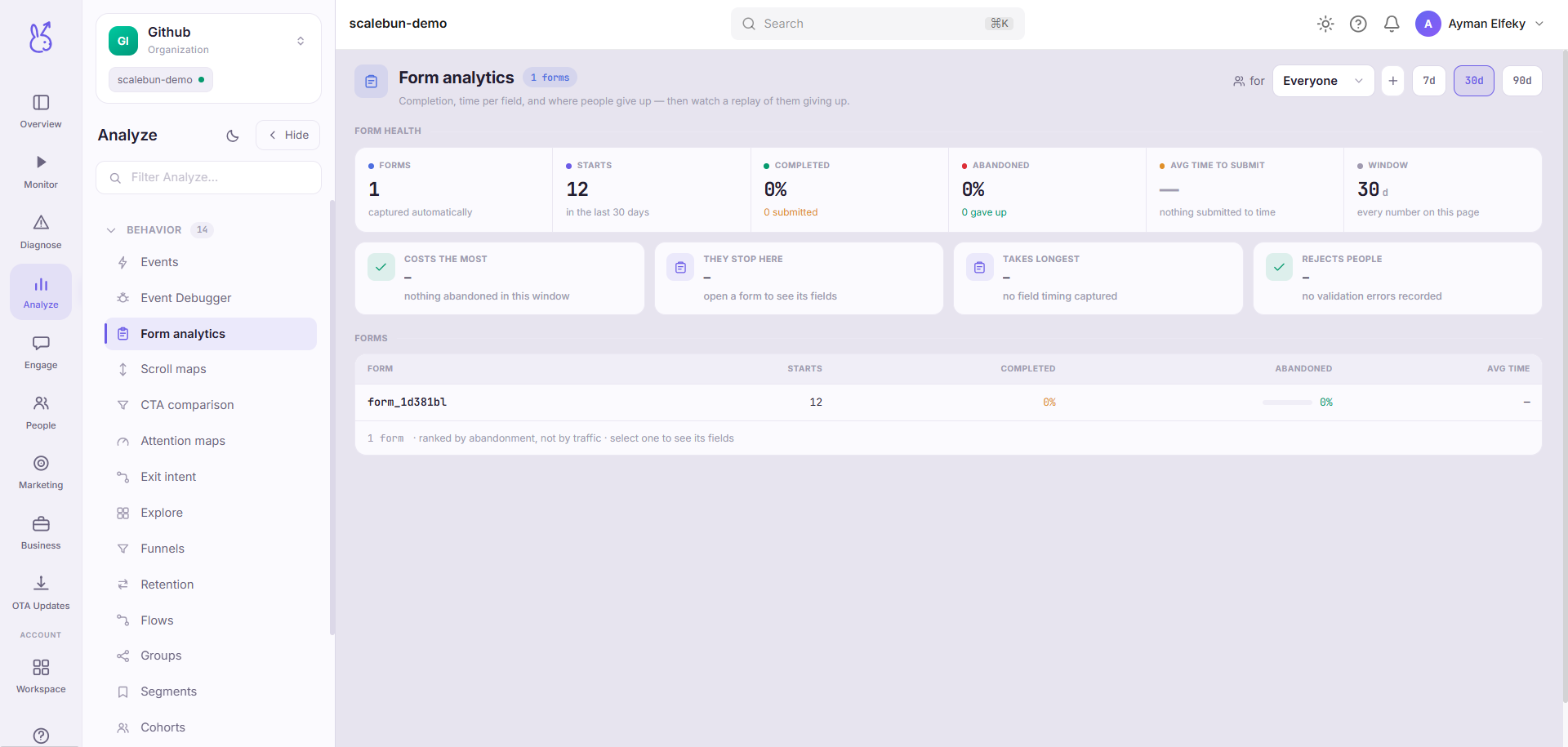Click the help icon at sidebar bottom

pyautogui.click(x=41, y=735)
